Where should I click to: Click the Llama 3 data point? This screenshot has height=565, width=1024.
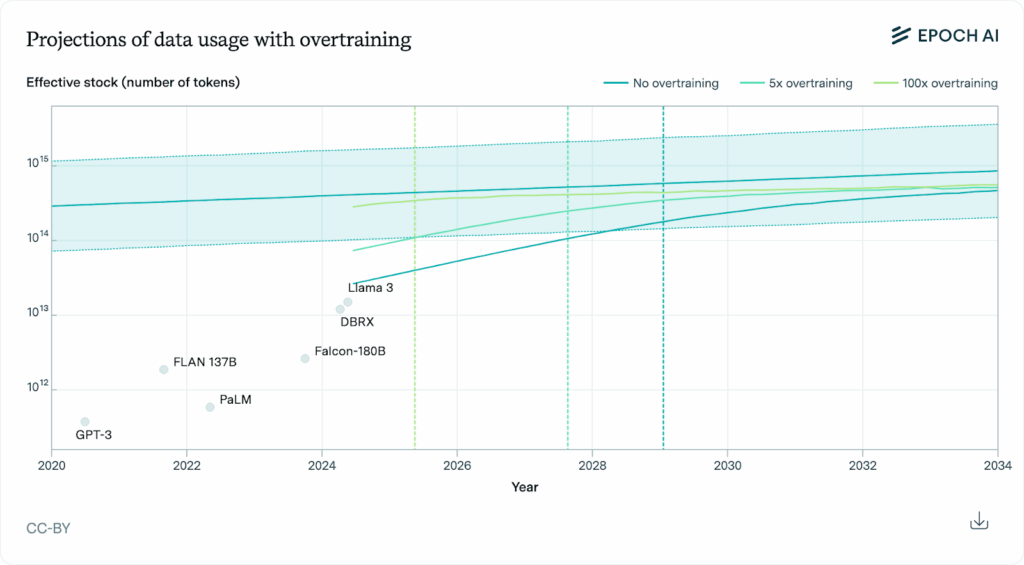pyautogui.click(x=348, y=302)
